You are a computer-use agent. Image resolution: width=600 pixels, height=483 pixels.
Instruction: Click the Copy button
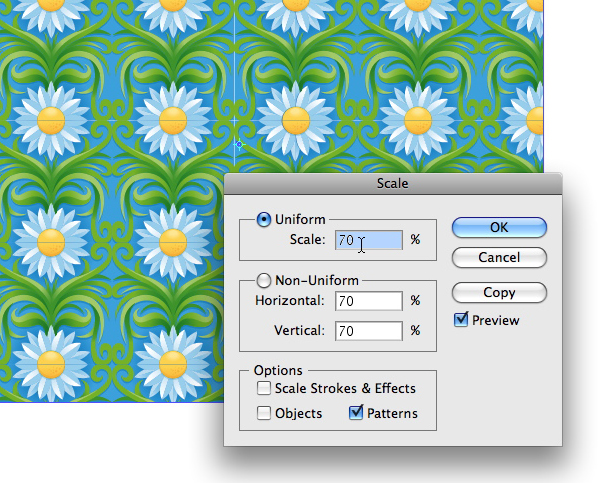tap(499, 292)
